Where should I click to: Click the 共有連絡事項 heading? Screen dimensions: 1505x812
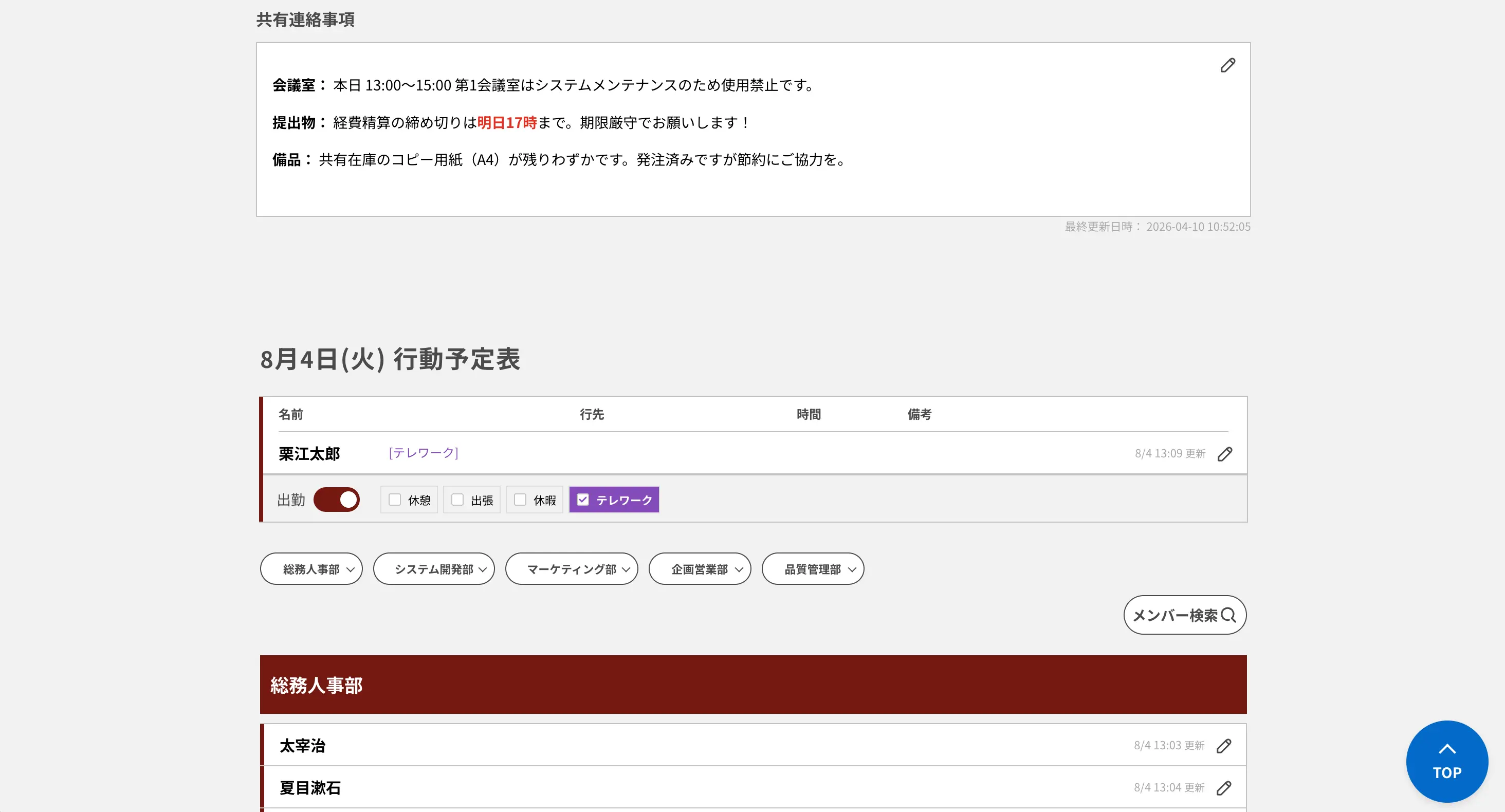[305, 20]
